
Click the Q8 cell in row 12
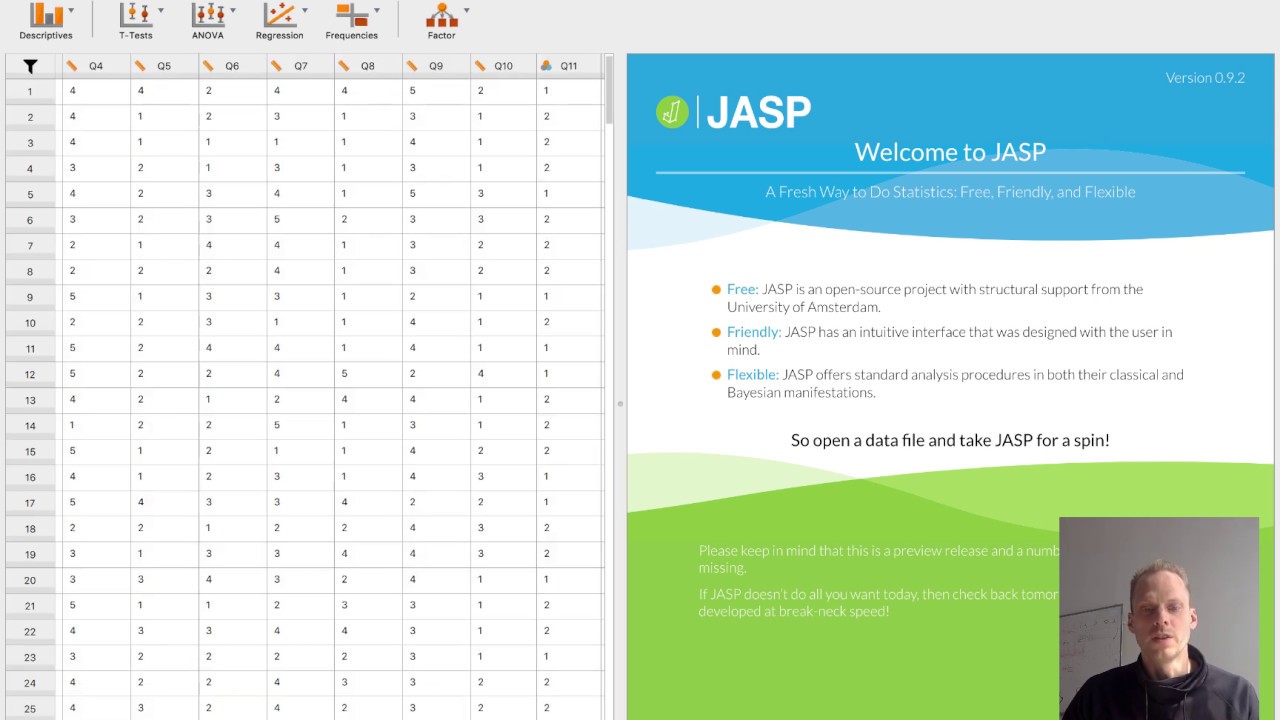[x=368, y=373]
